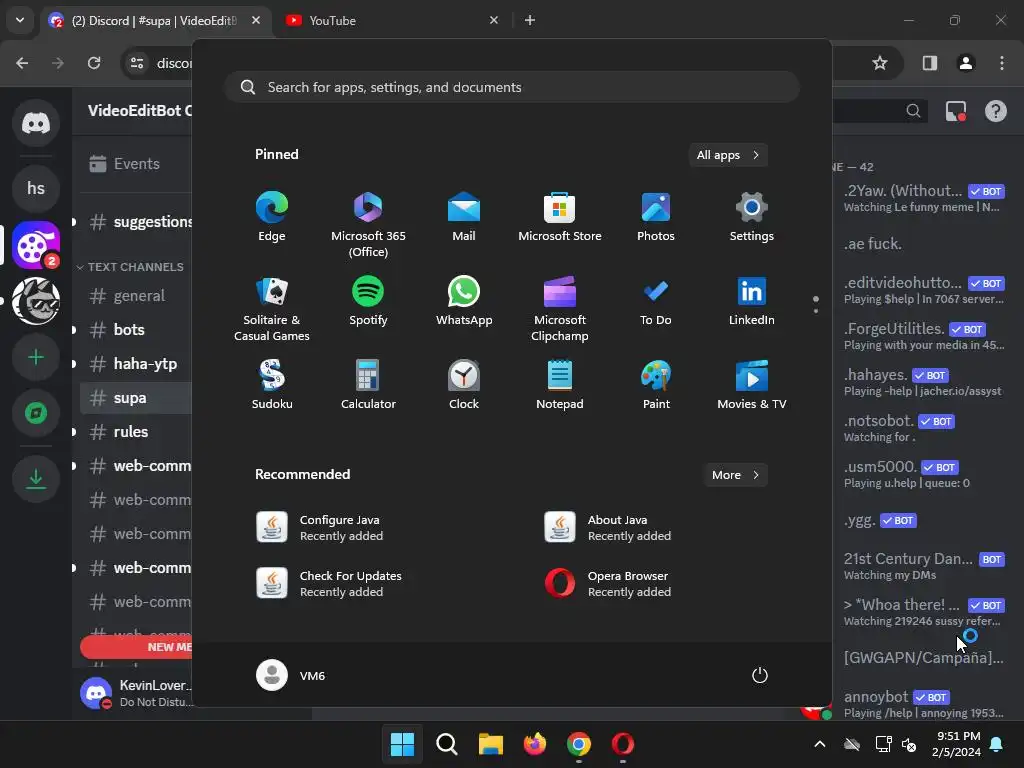The image size is (1024, 768).
Task: Launch Spotify from Start menu
Action: [x=368, y=301]
